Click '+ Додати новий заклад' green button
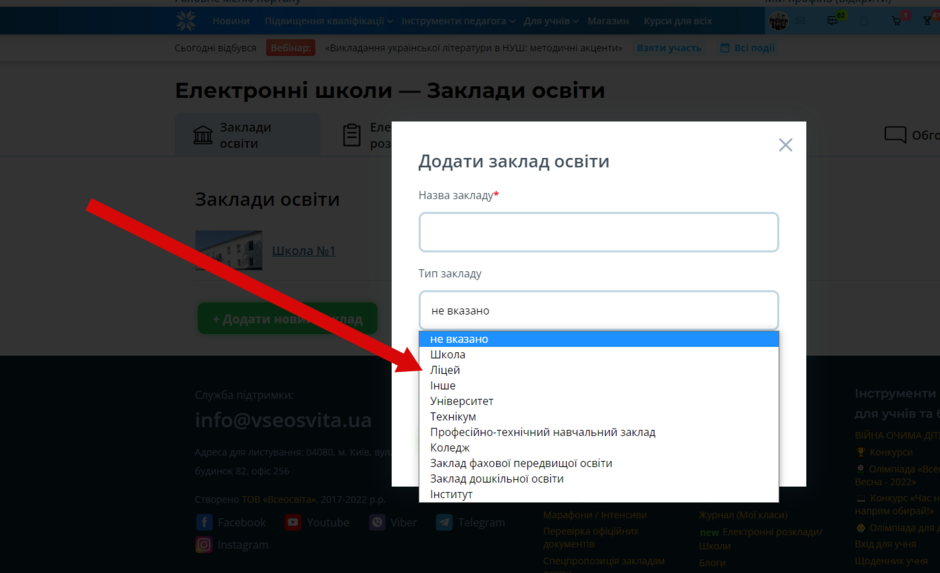 287,319
